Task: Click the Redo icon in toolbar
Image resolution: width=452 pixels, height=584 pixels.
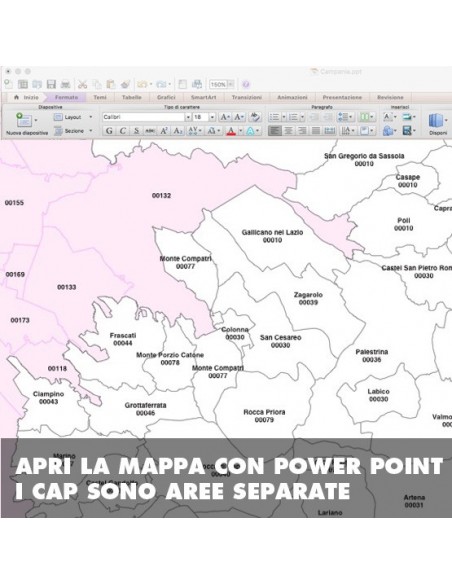Action: [x=161, y=85]
